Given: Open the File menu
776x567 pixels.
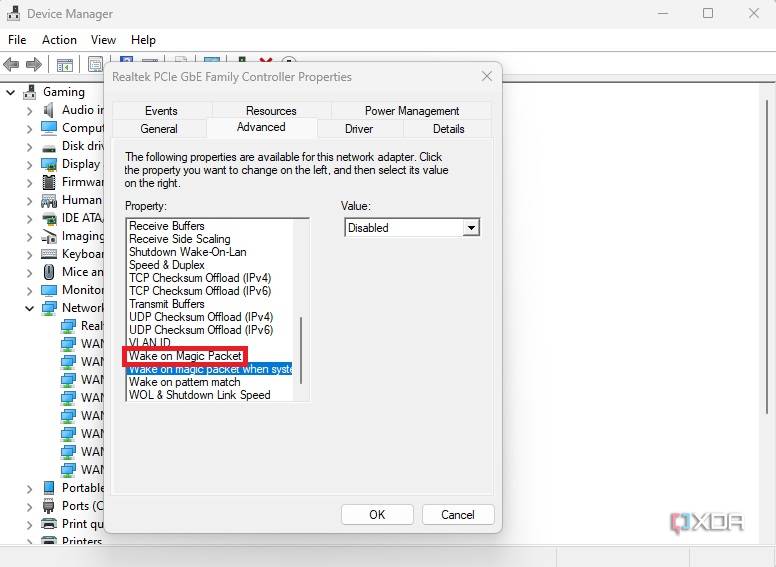Looking at the screenshot, I should [17, 40].
